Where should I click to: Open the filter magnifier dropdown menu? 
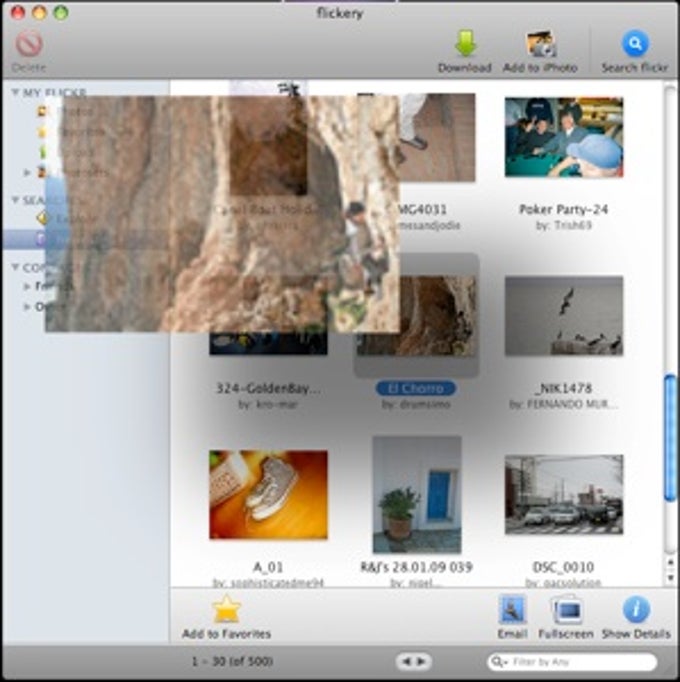499,662
